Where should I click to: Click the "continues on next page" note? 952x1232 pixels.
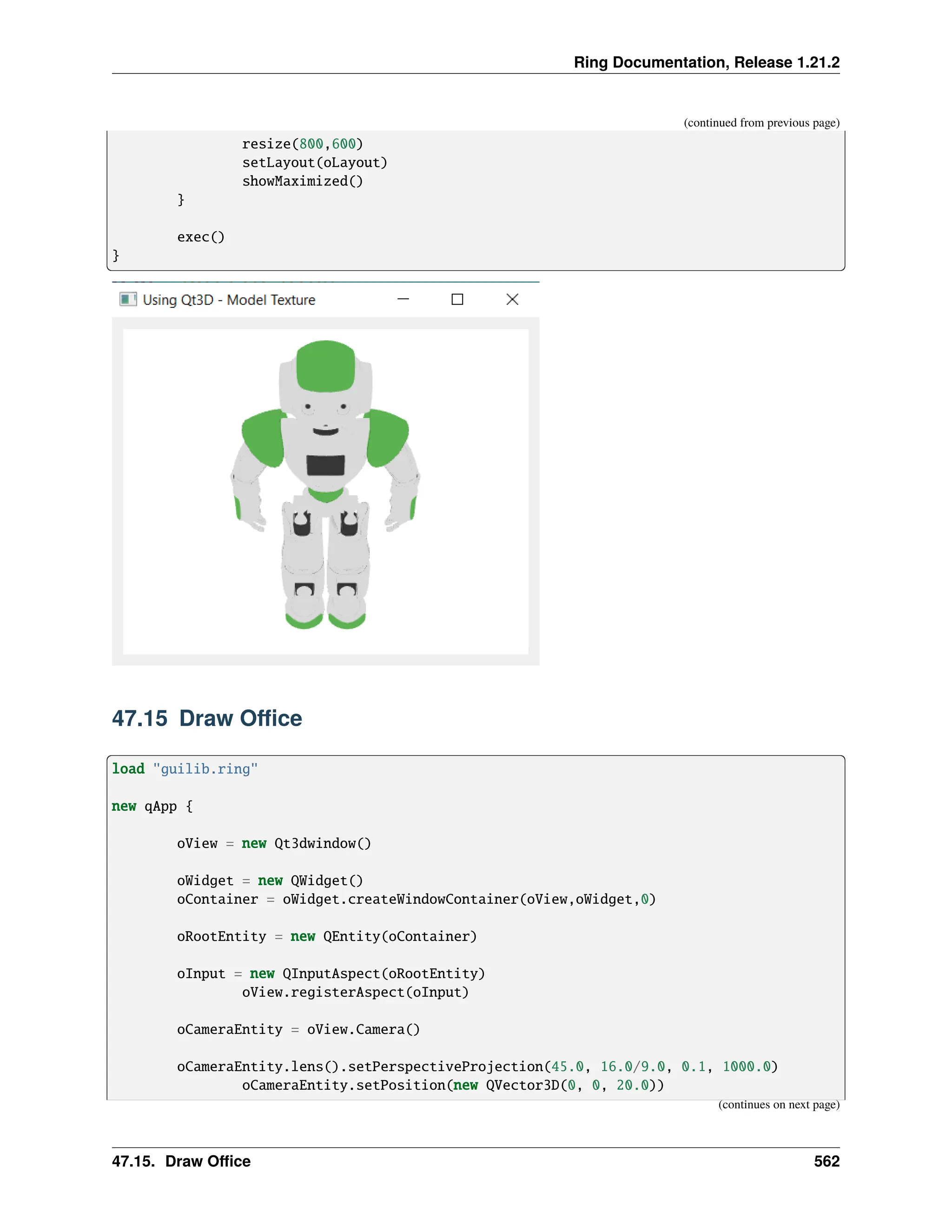(778, 1105)
